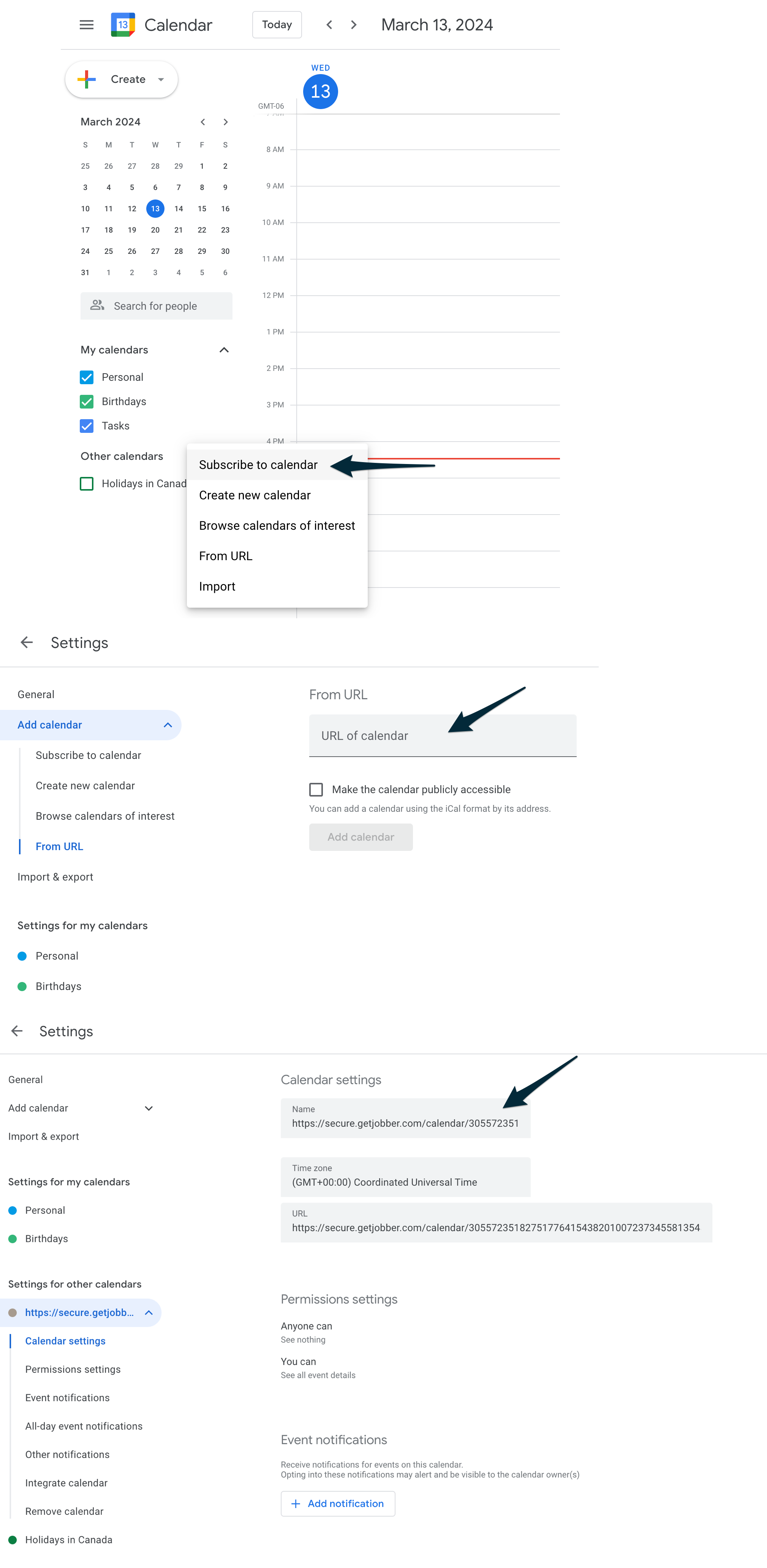This screenshot has height=1568, width=767.
Task: Show next month in mini calendar
Action: tap(226, 122)
